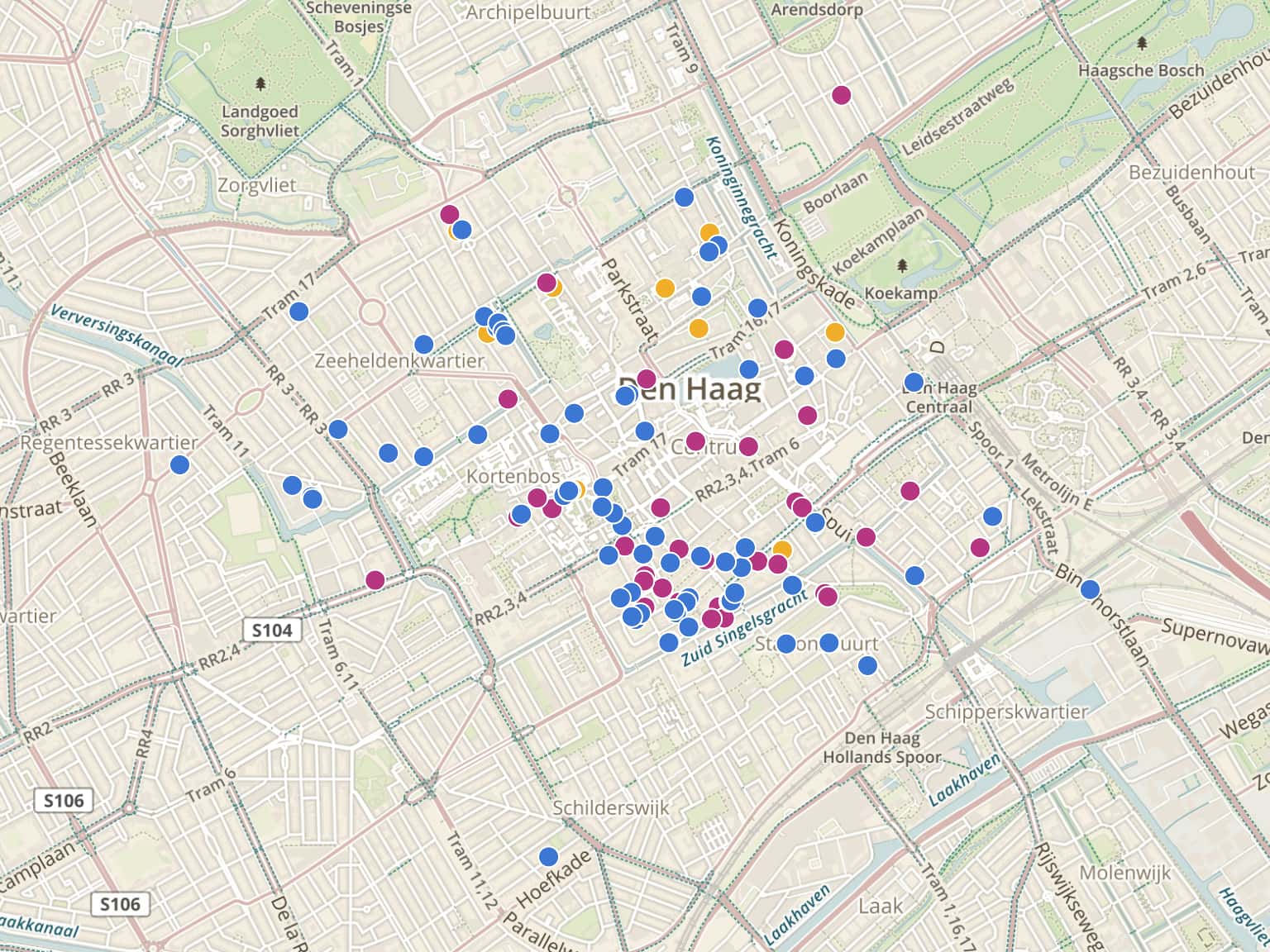
Task: Select the Den Haag Hollands Spoor station label
Action: [x=881, y=747]
